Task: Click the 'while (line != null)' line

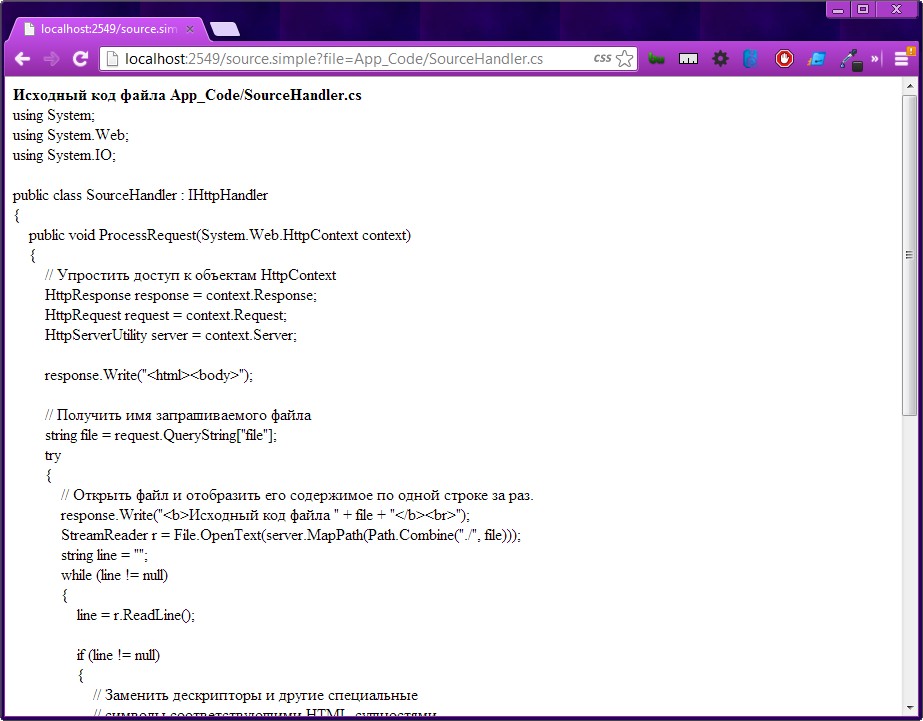Action: pos(114,576)
